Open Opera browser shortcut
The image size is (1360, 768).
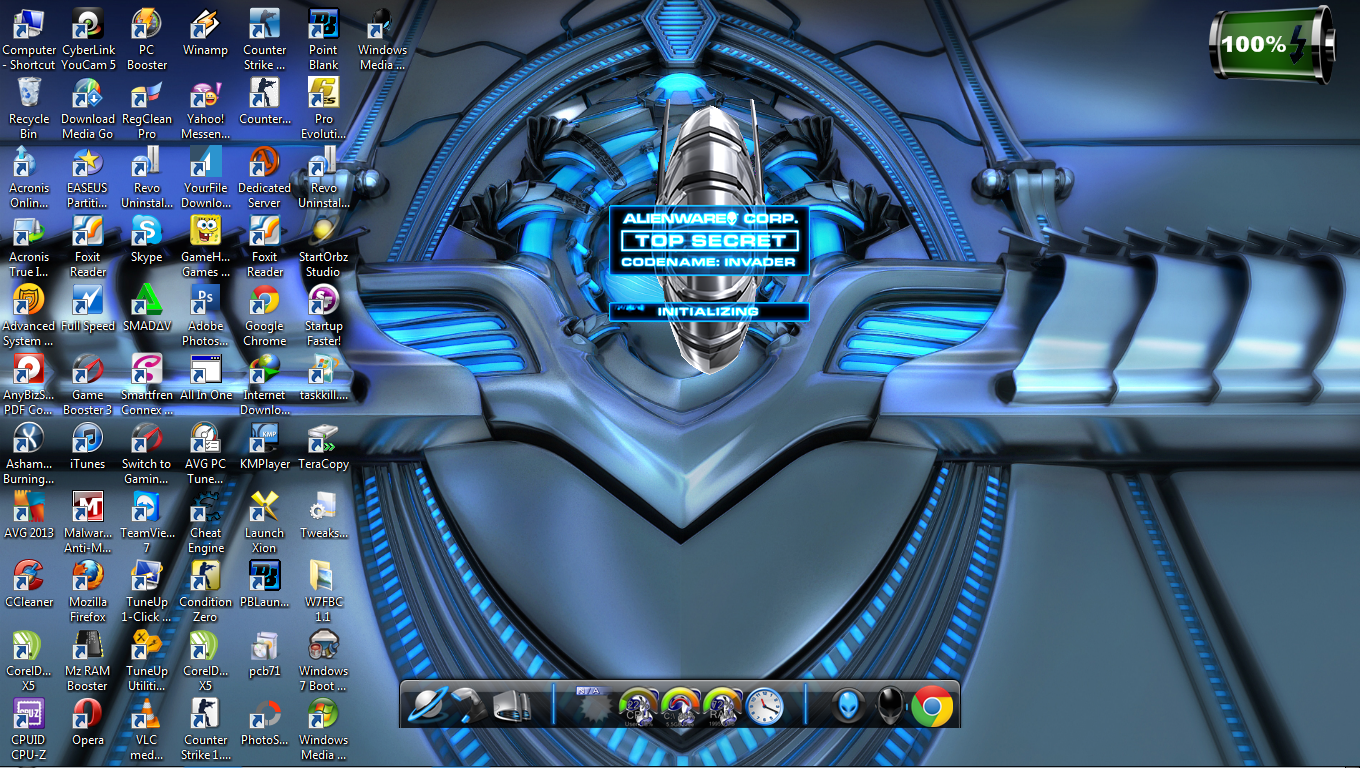coord(88,722)
